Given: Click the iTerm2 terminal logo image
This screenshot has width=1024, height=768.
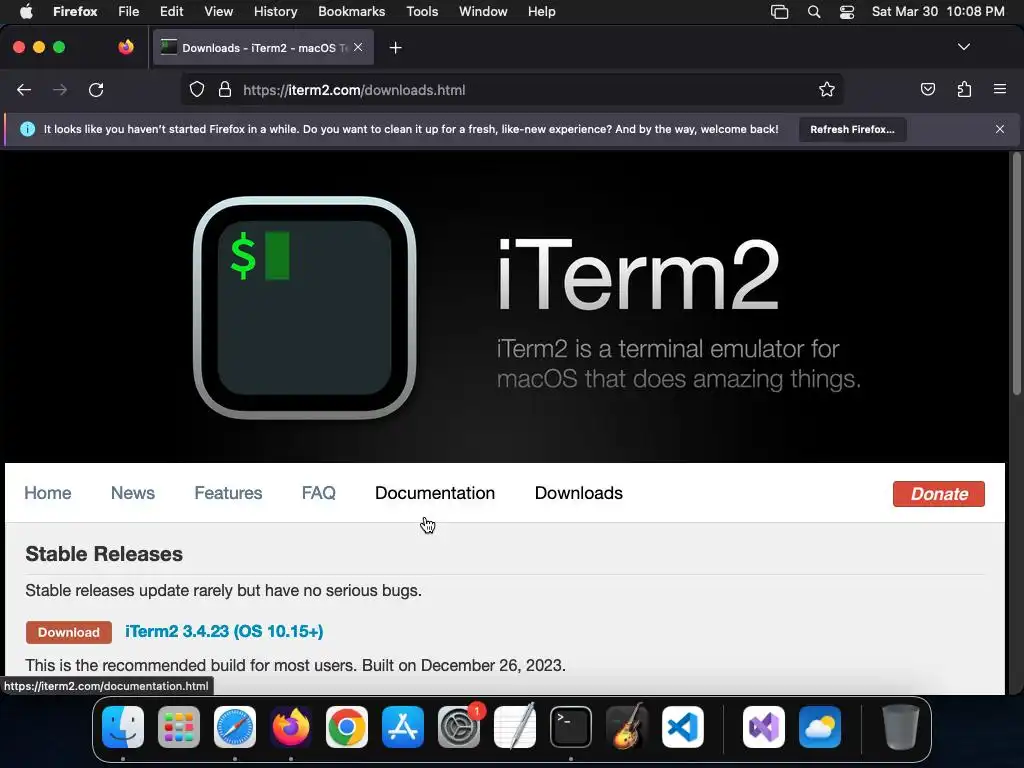Looking at the screenshot, I should (304, 308).
